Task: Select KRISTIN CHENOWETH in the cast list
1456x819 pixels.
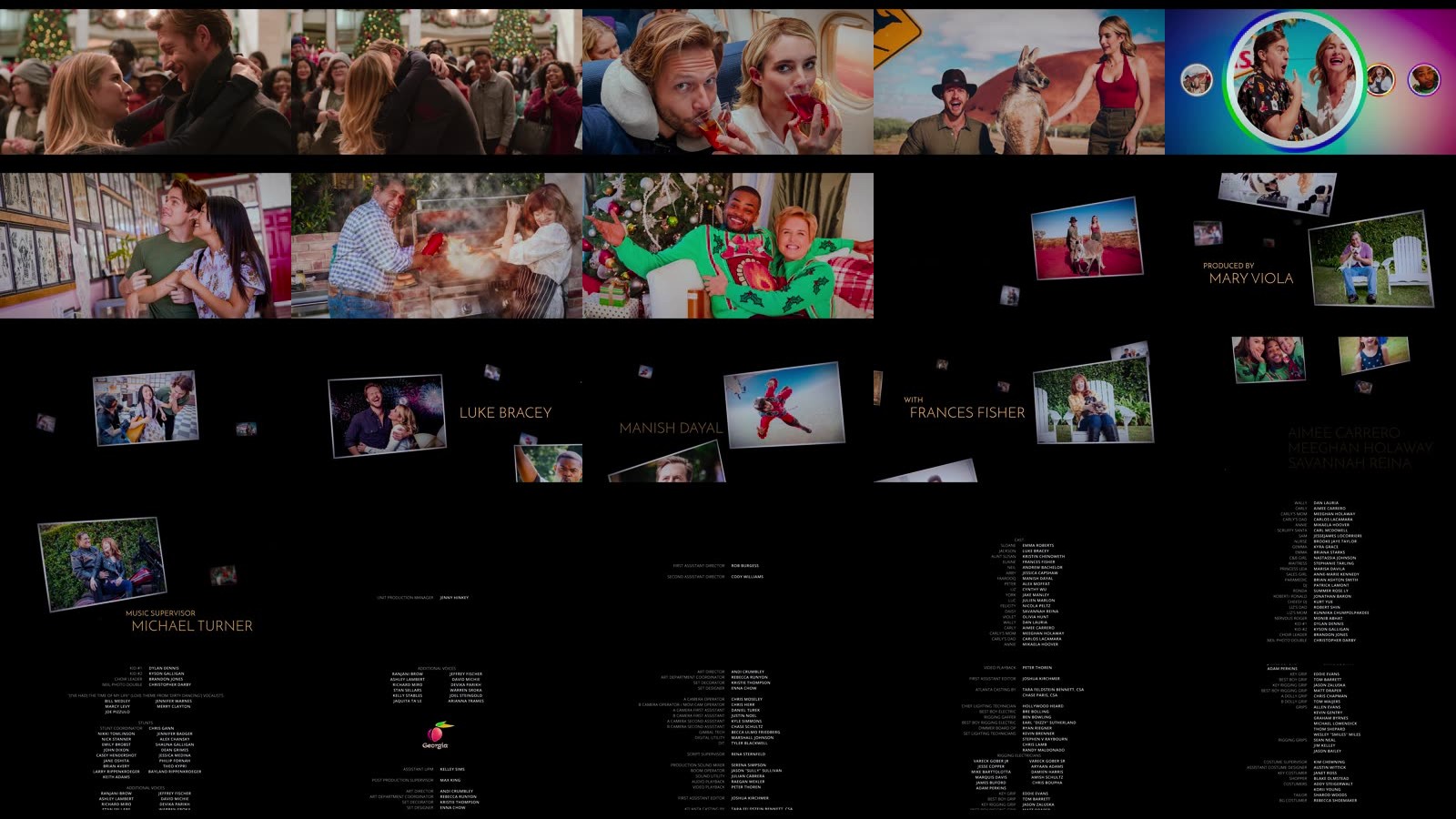Action: click(x=1043, y=557)
